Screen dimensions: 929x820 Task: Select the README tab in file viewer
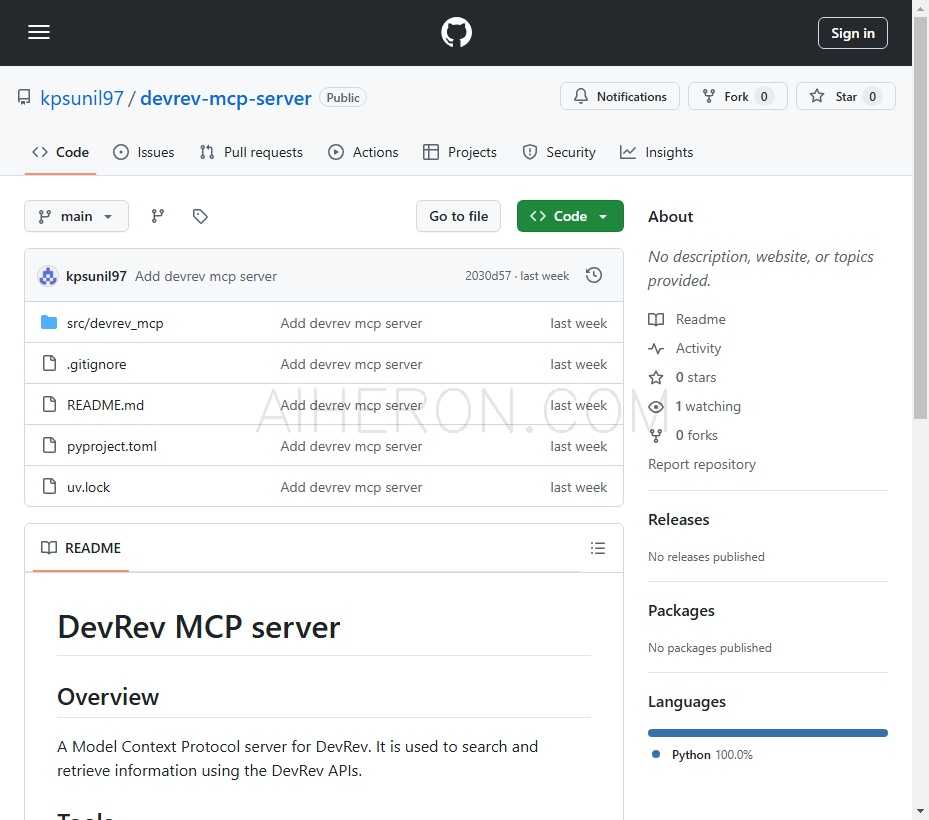(x=81, y=548)
